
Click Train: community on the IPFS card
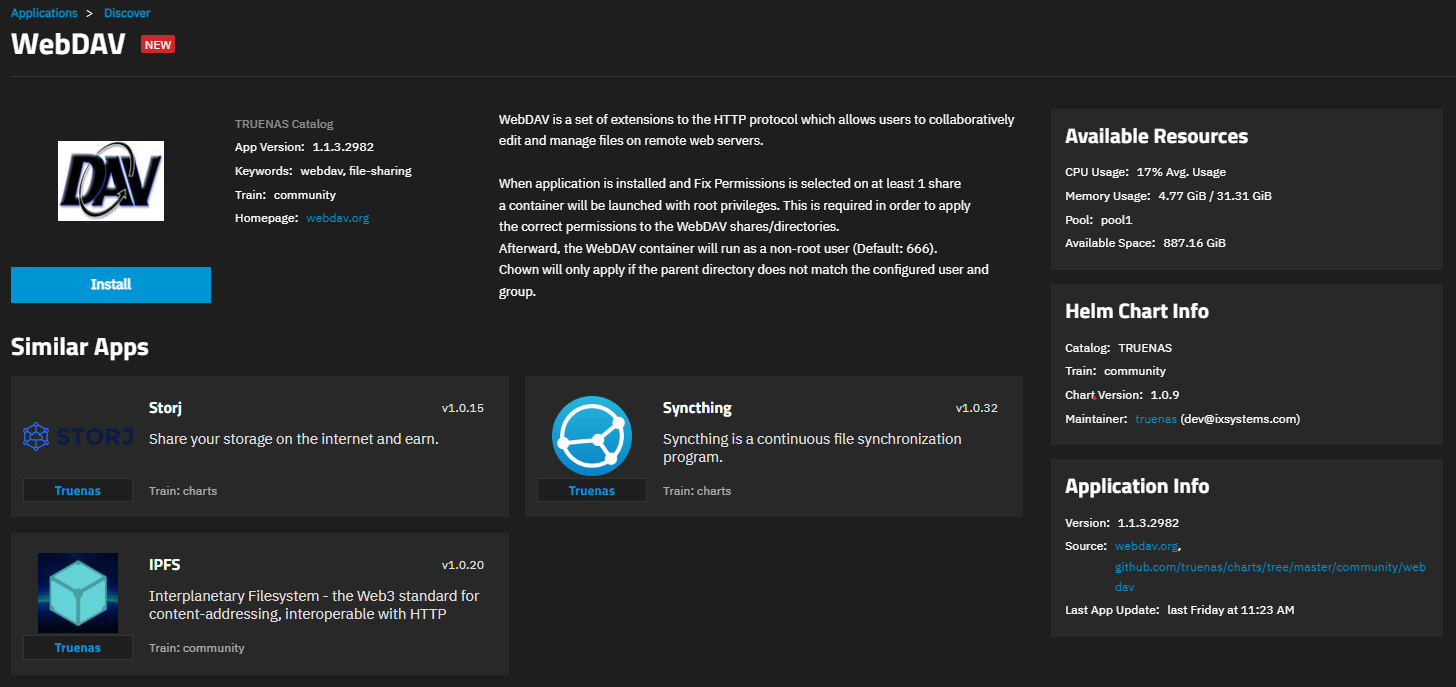(x=197, y=648)
